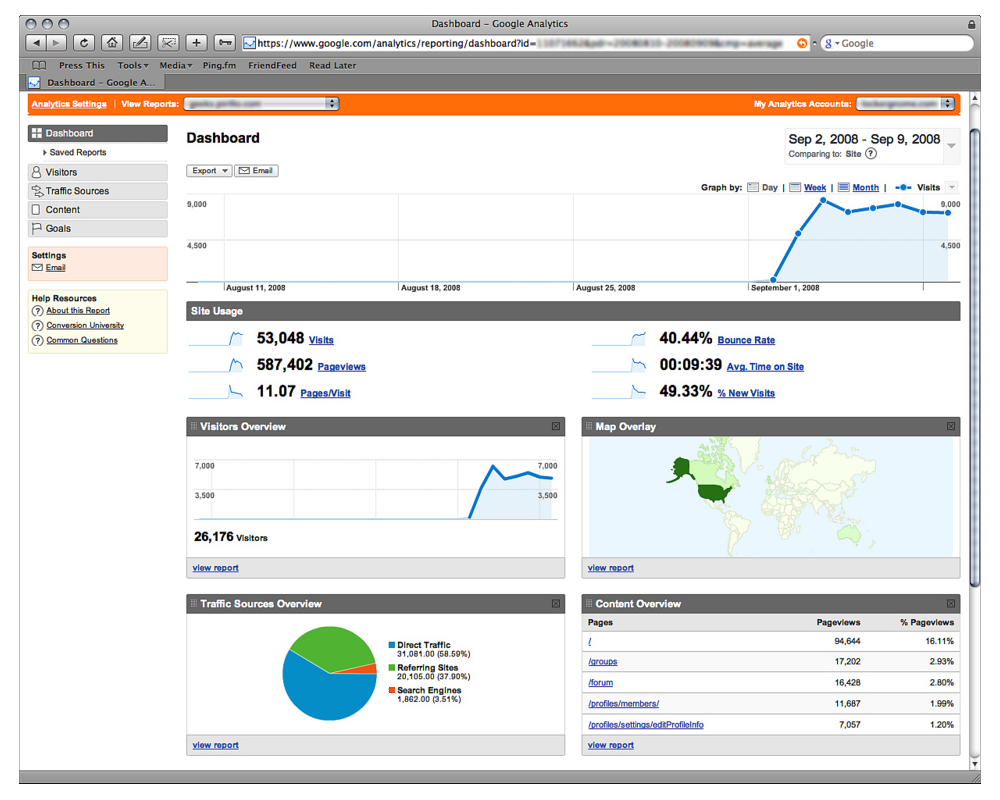The height and width of the screenshot is (800, 1000).
Task: Click the RSS feed icon in address bar
Action: (x=802, y=43)
